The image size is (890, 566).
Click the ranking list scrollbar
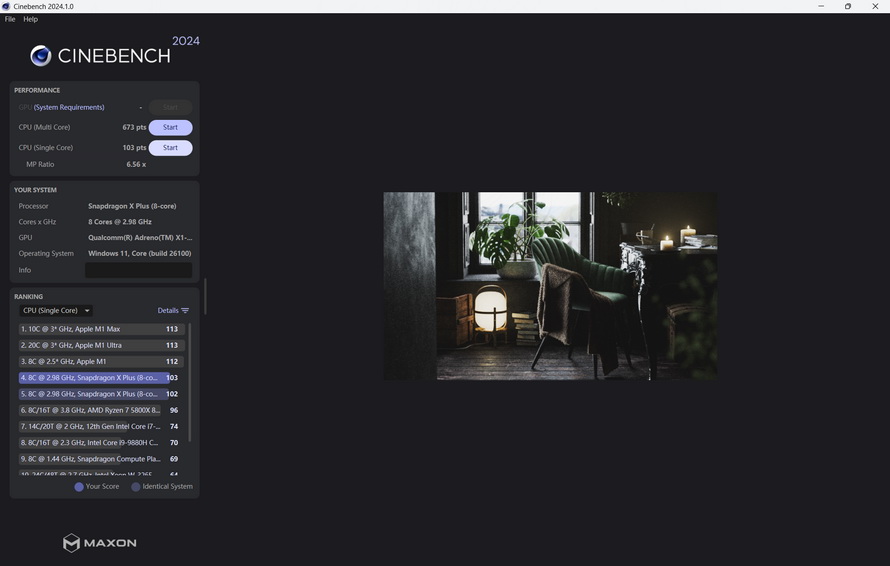(190, 380)
